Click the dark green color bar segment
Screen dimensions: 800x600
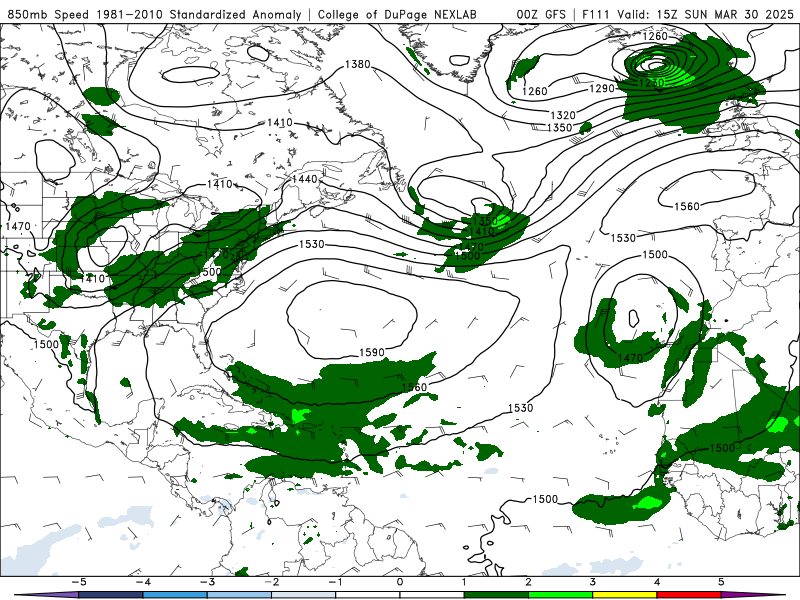coord(496,595)
